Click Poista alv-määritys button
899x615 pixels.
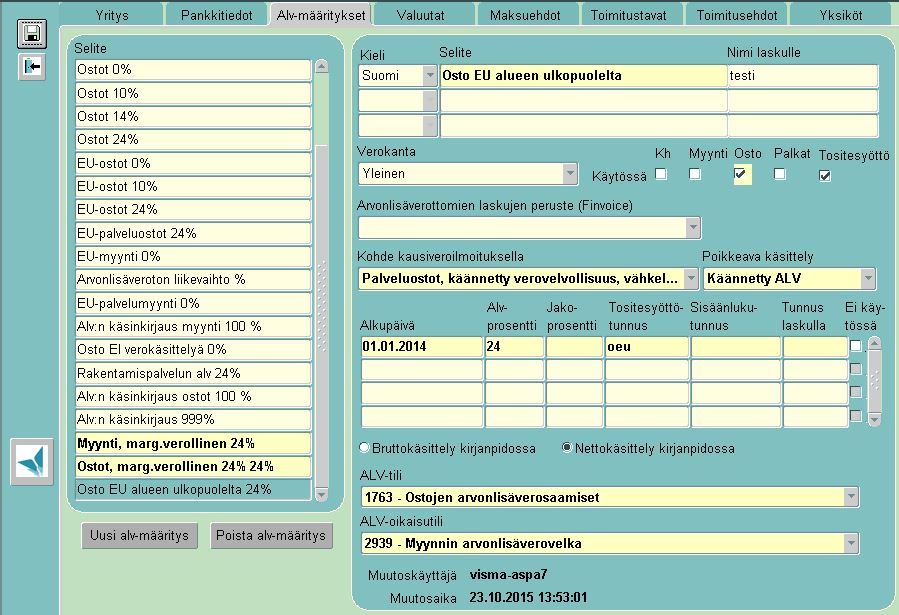pos(271,535)
